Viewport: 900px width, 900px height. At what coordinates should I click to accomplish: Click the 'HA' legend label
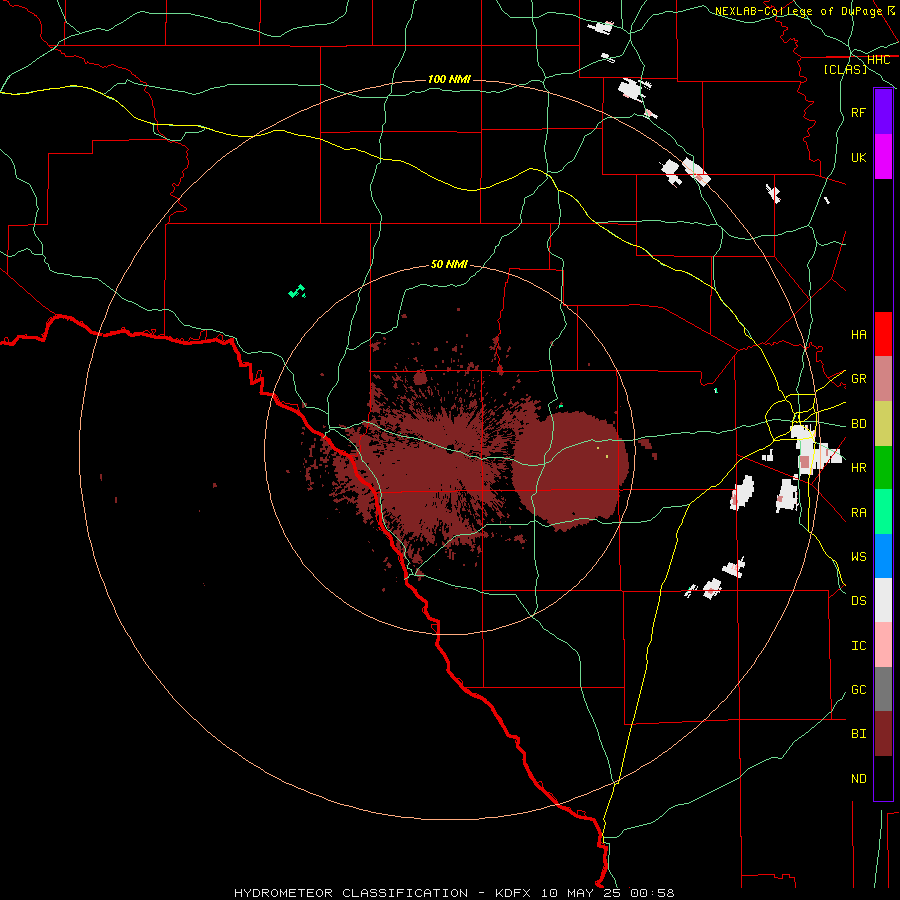coord(858,334)
